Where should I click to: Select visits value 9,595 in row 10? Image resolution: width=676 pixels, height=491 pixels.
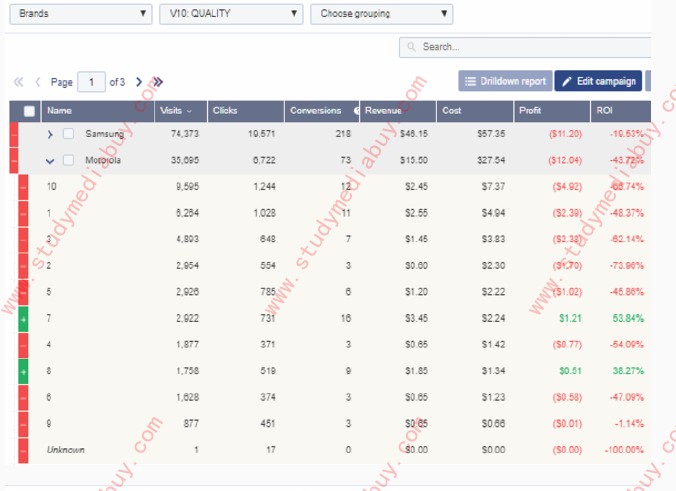click(x=188, y=187)
